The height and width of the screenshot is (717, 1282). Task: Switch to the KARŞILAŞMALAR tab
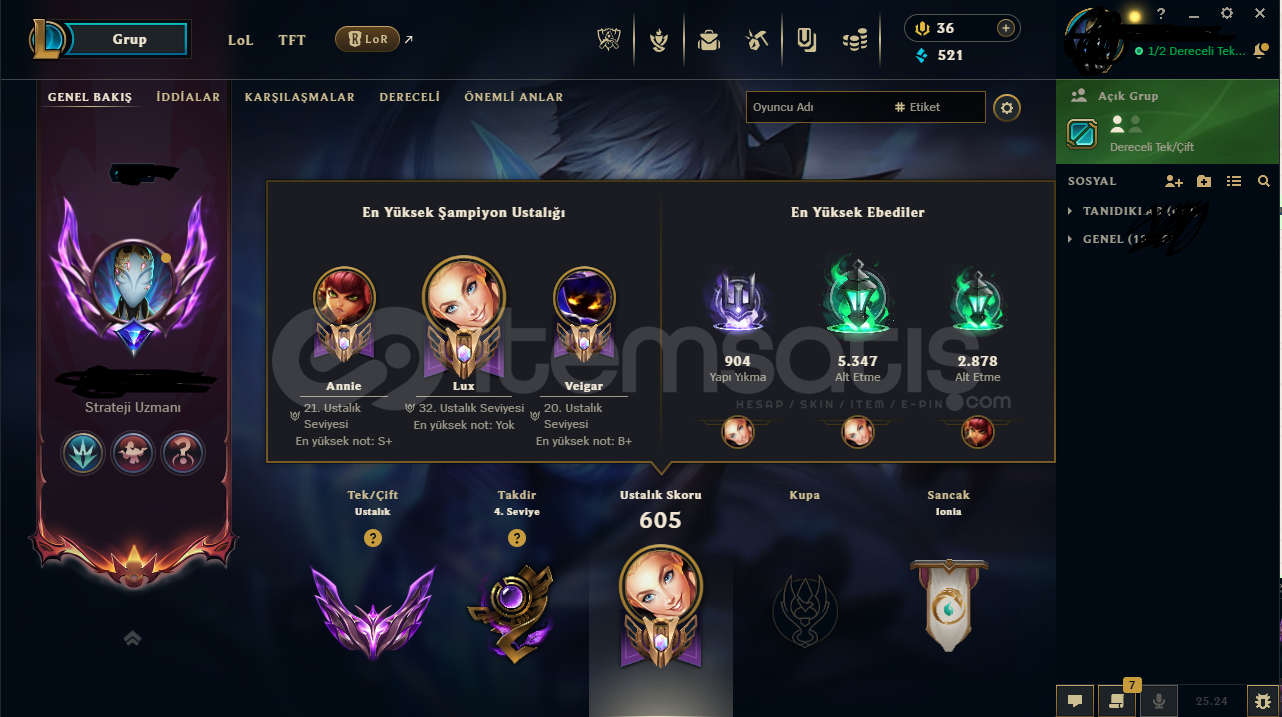300,97
